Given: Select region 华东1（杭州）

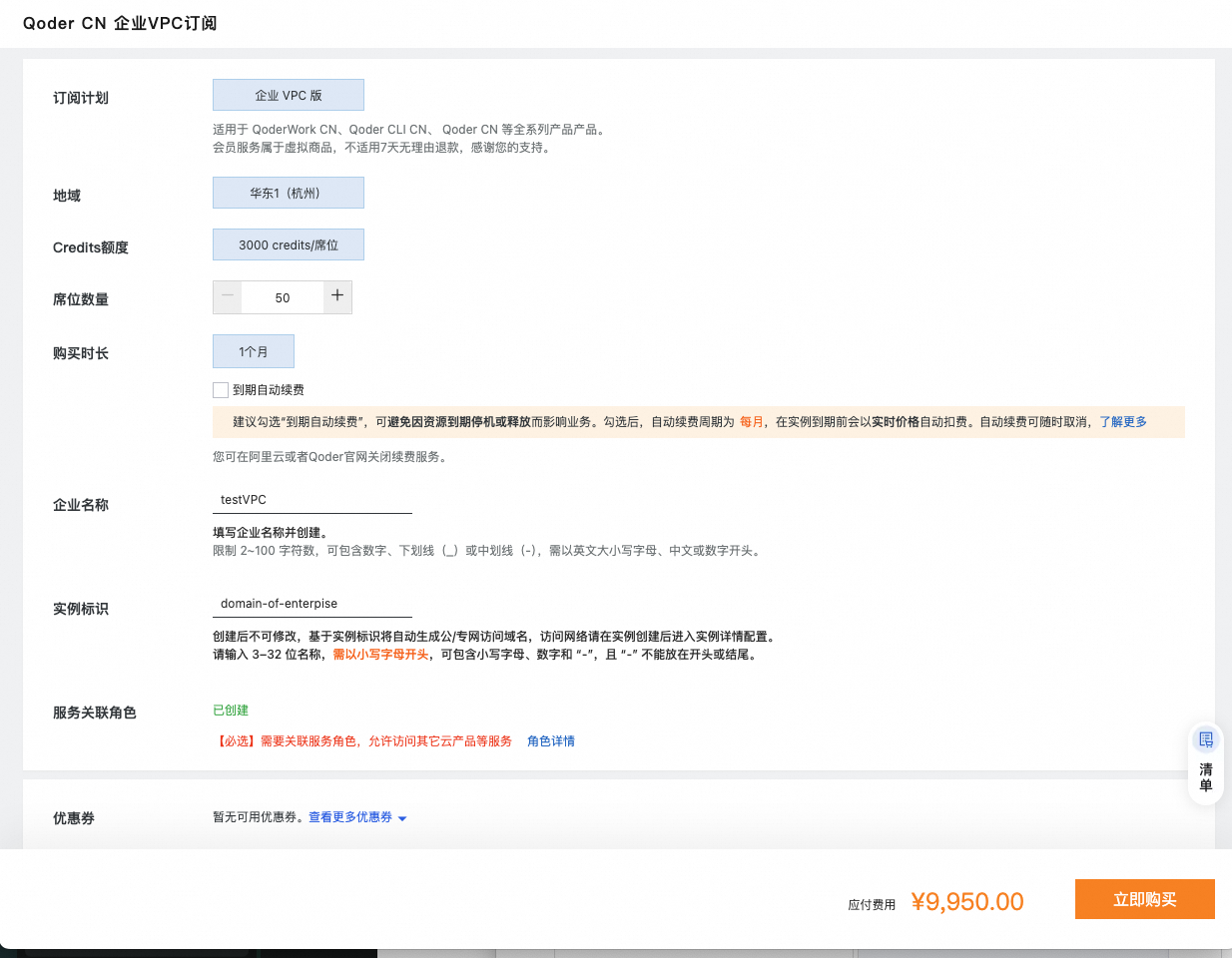Looking at the screenshot, I should pyautogui.click(x=289, y=193).
